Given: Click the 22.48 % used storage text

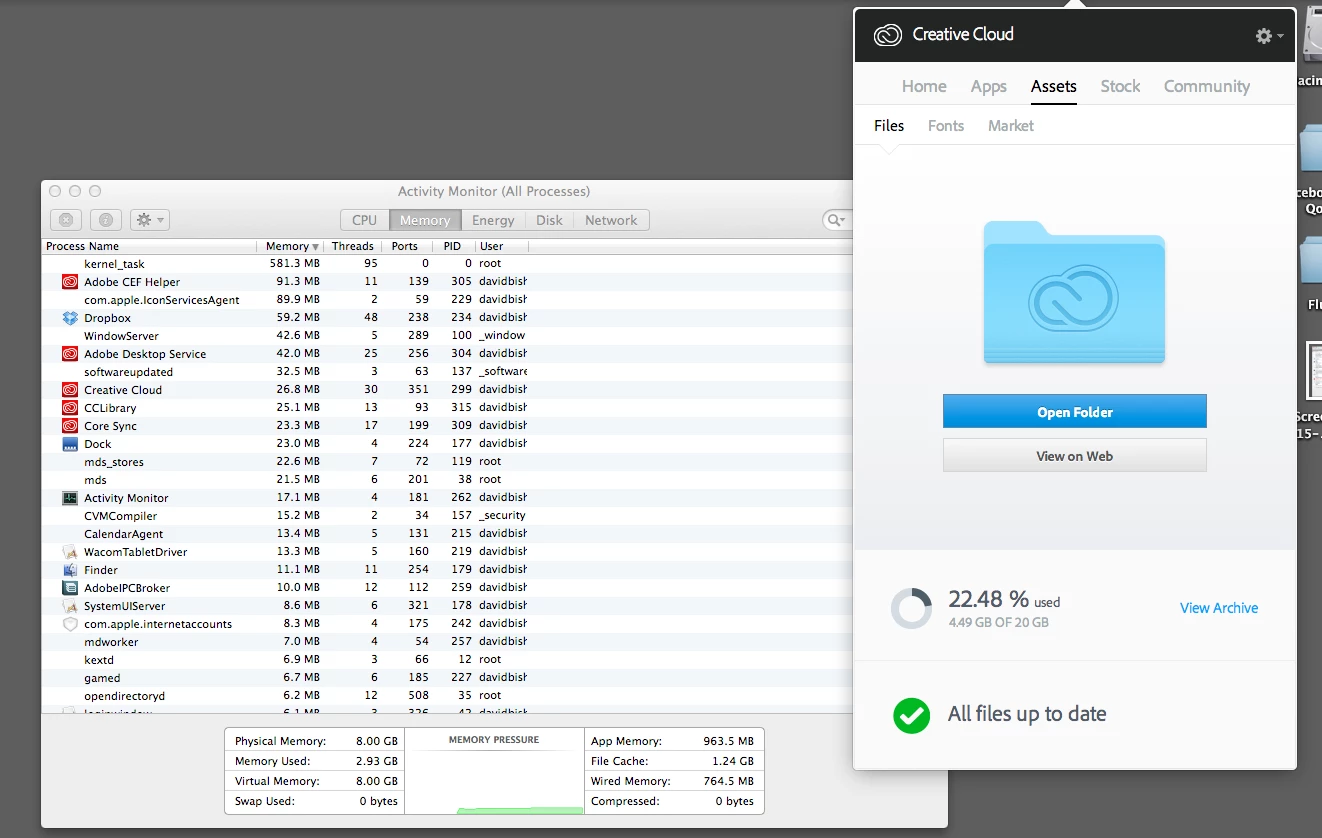Looking at the screenshot, I should pyautogui.click(x=1004, y=599).
